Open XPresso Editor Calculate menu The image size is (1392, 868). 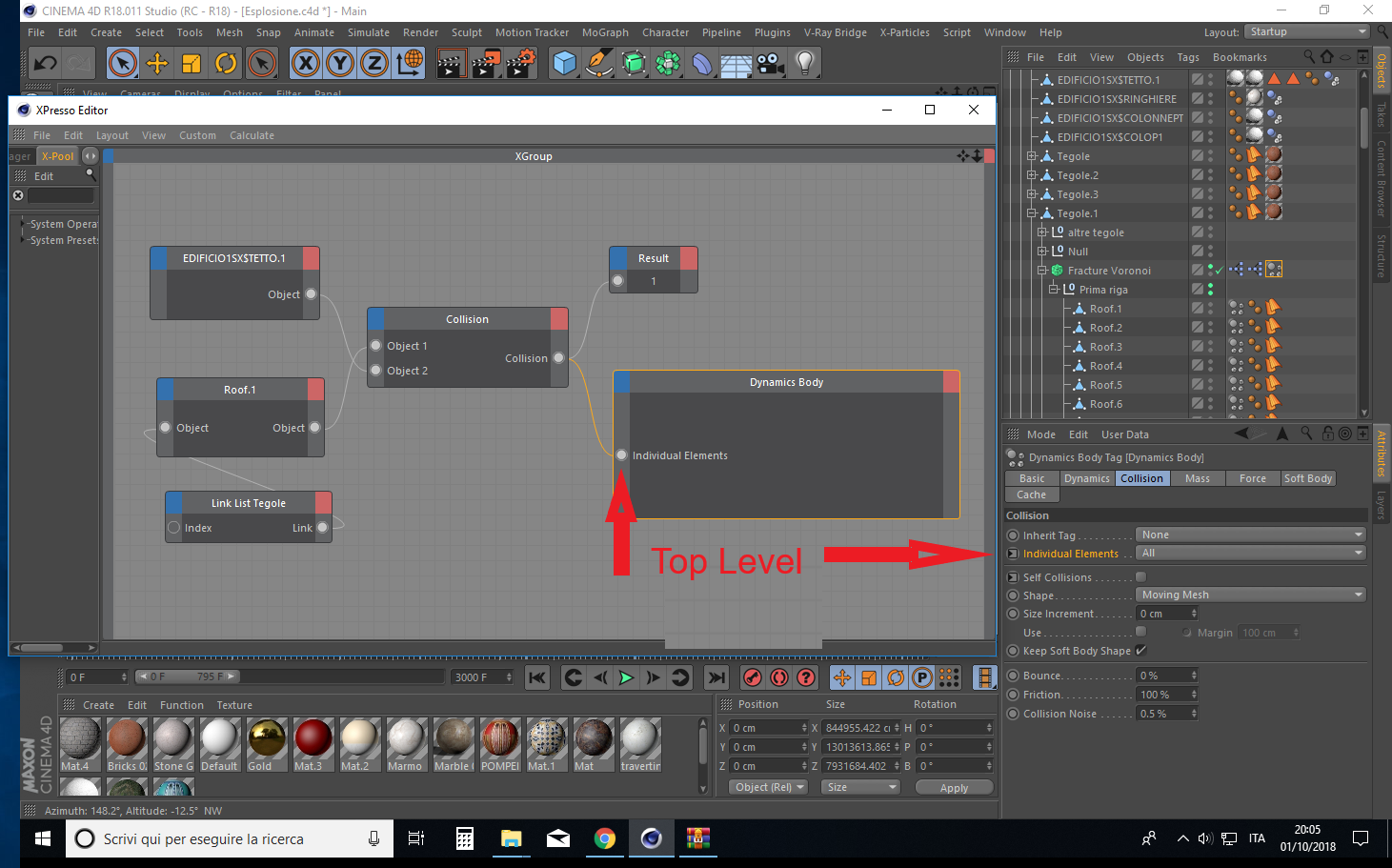(x=252, y=135)
